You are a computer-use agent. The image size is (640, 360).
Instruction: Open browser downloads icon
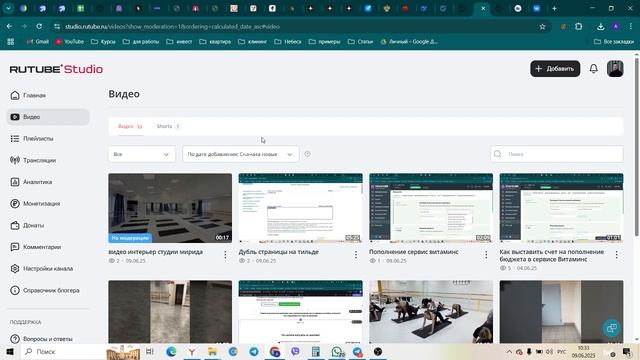pos(600,27)
